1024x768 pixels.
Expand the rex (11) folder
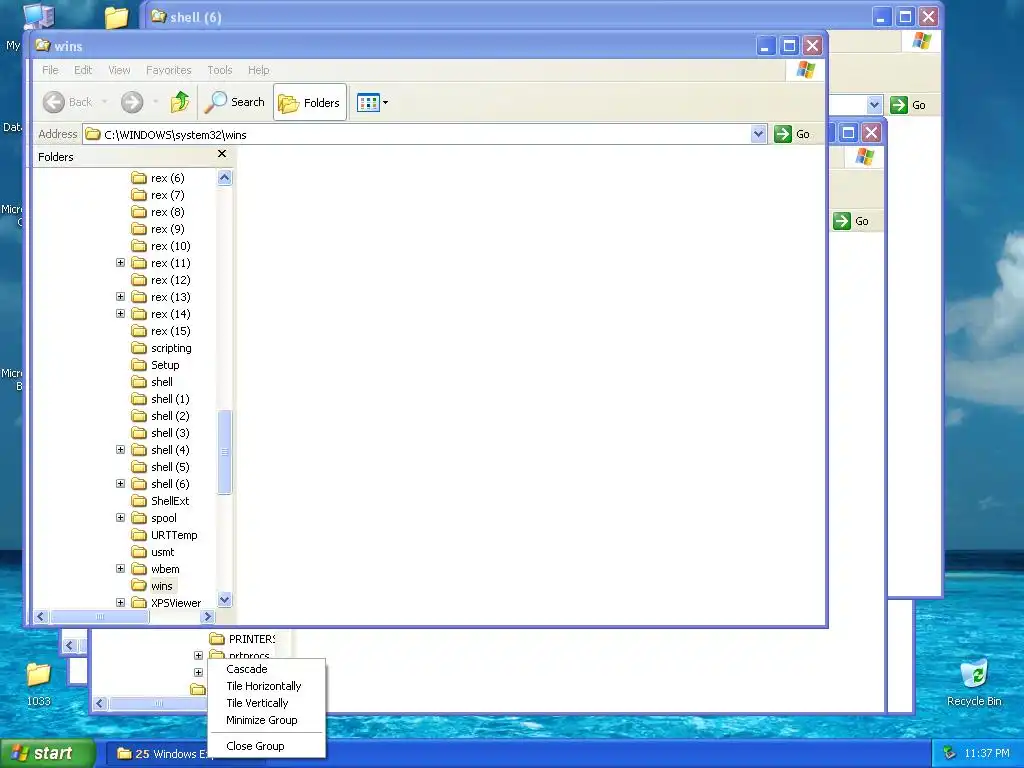pos(120,263)
